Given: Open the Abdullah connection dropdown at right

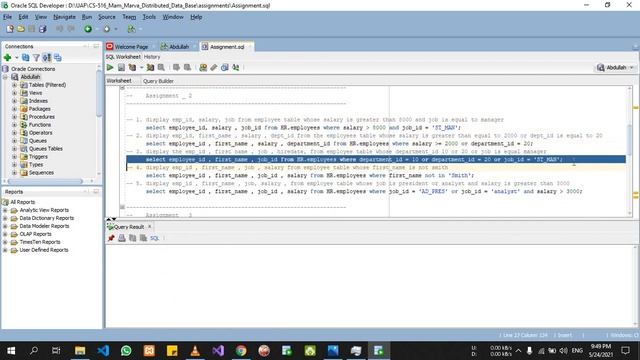Looking at the screenshot, I should [x=632, y=67].
